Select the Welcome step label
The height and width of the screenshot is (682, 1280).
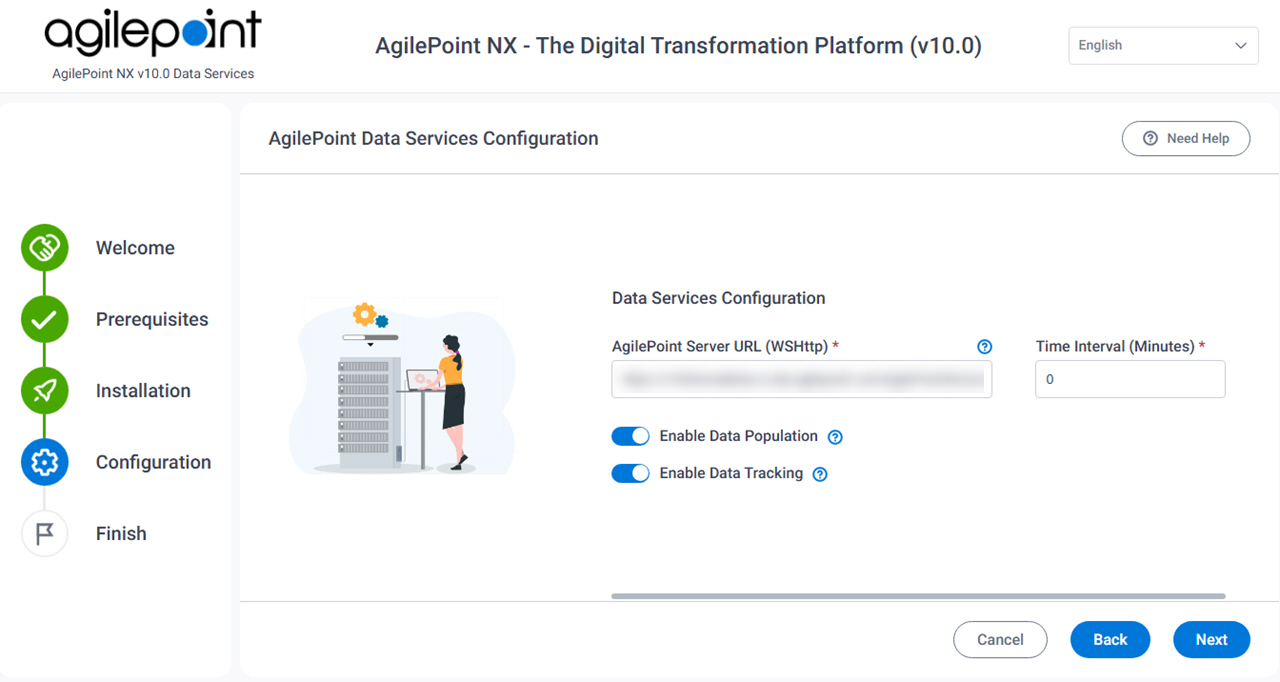click(135, 248)
